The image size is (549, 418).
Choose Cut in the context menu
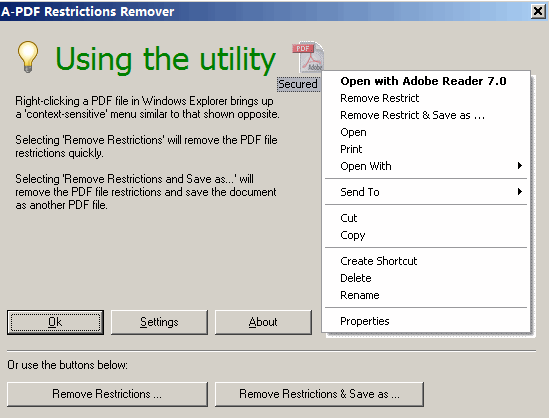[426, 218]
